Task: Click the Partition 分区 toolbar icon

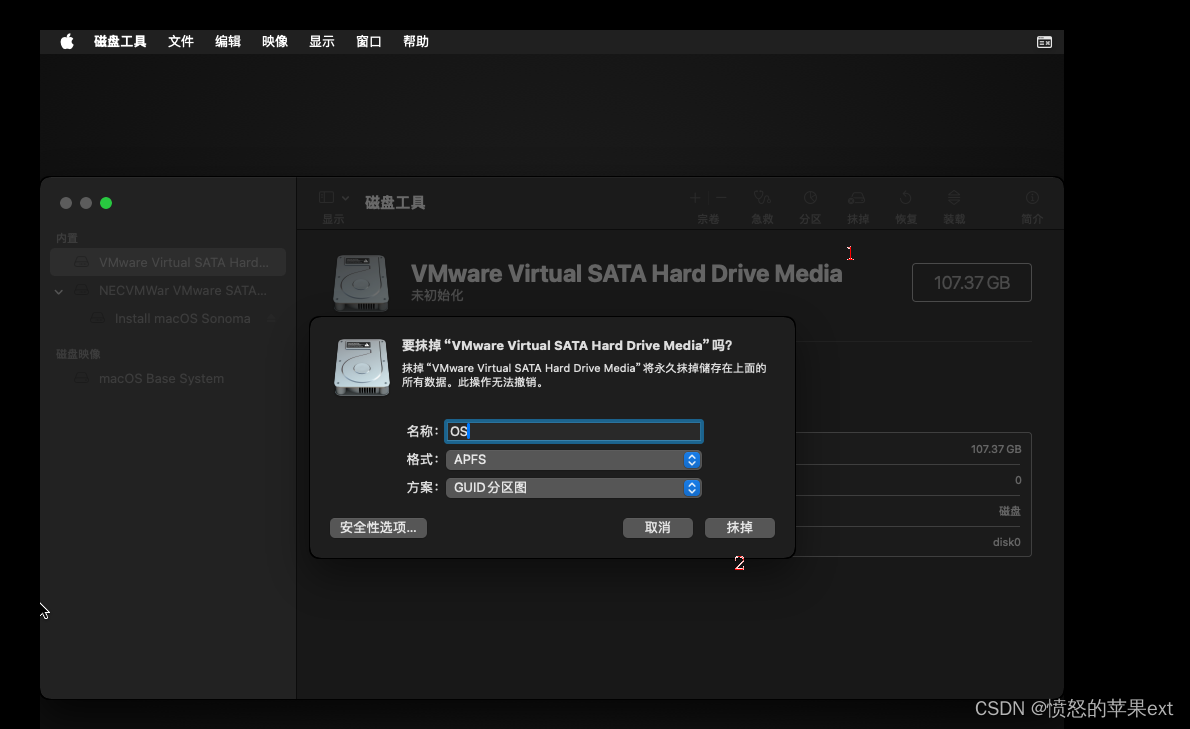Action: (811, 198)
